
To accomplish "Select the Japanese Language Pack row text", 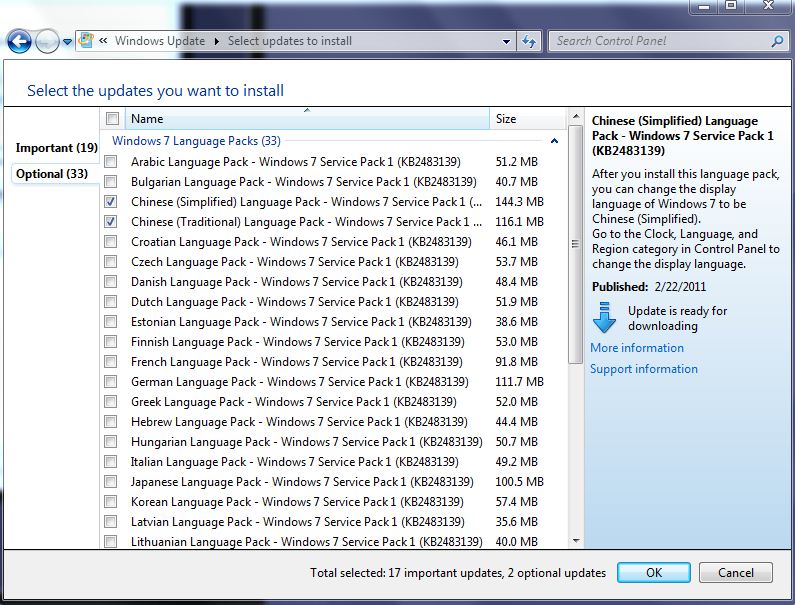I will click(302, 482).
